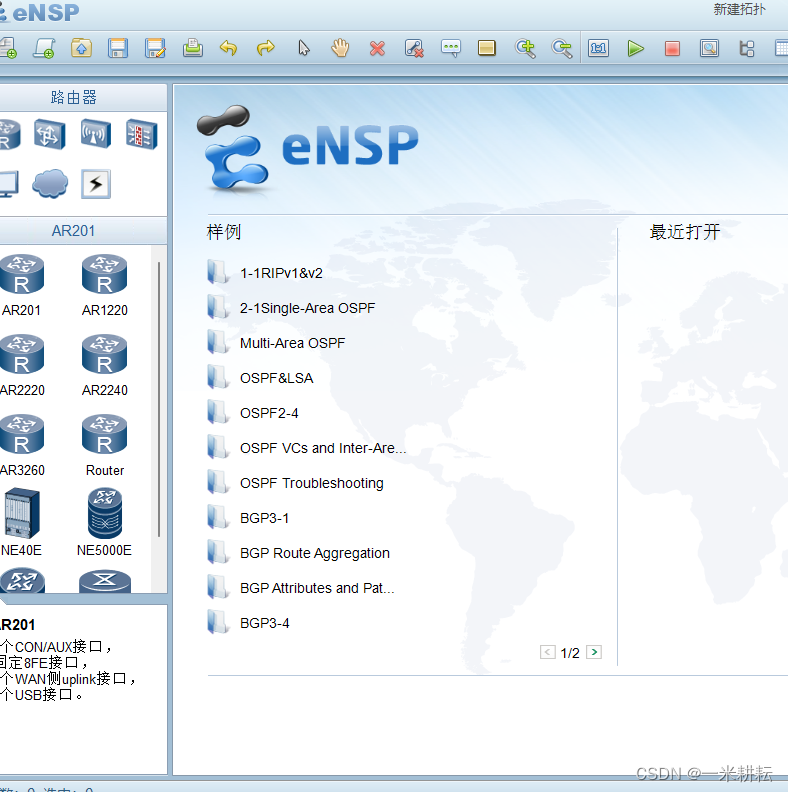The width and height of the screenshot is (788, 792).
Task: Choose the AR1220 router device
Action: pyautogui.click(x=105, y=285)
